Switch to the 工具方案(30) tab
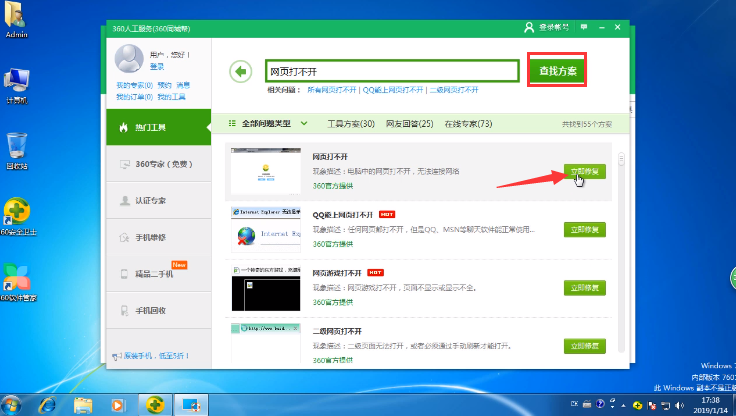The image size is (736, 416). (351, 124)
